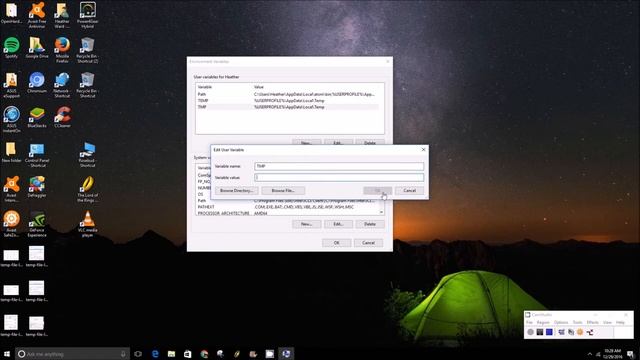This screenshot has height=360, width=640.
Task: Open the Google Drive desktop shortcut
Action: tap(37, 47)
